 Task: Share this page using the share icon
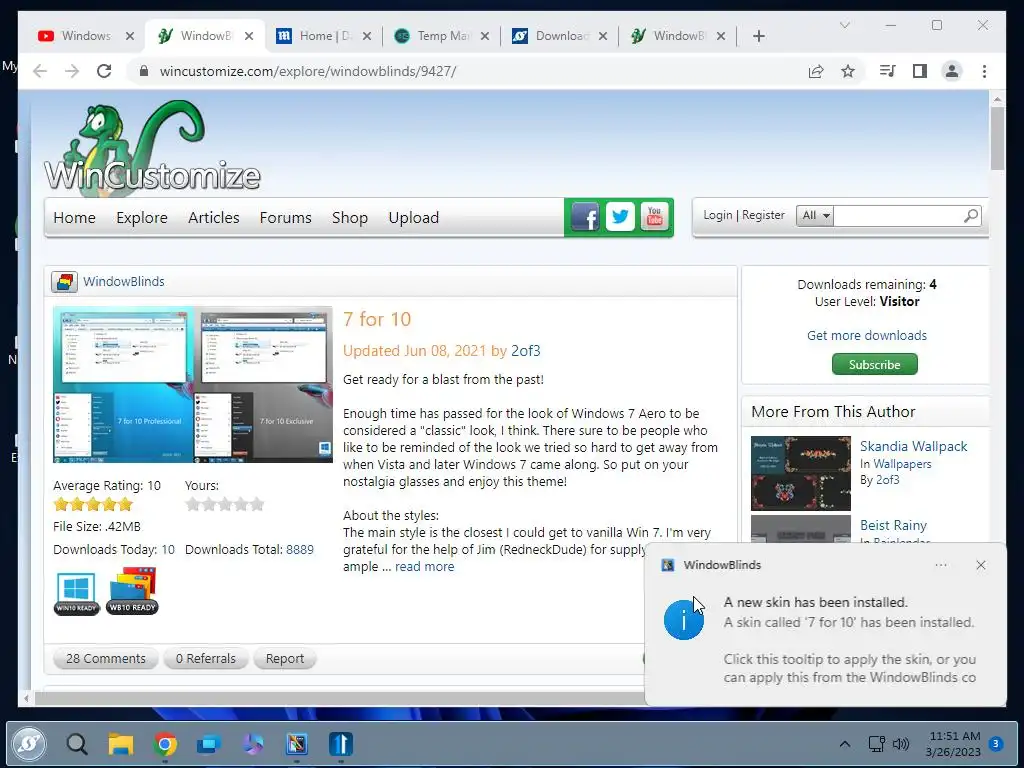[816, 71]
